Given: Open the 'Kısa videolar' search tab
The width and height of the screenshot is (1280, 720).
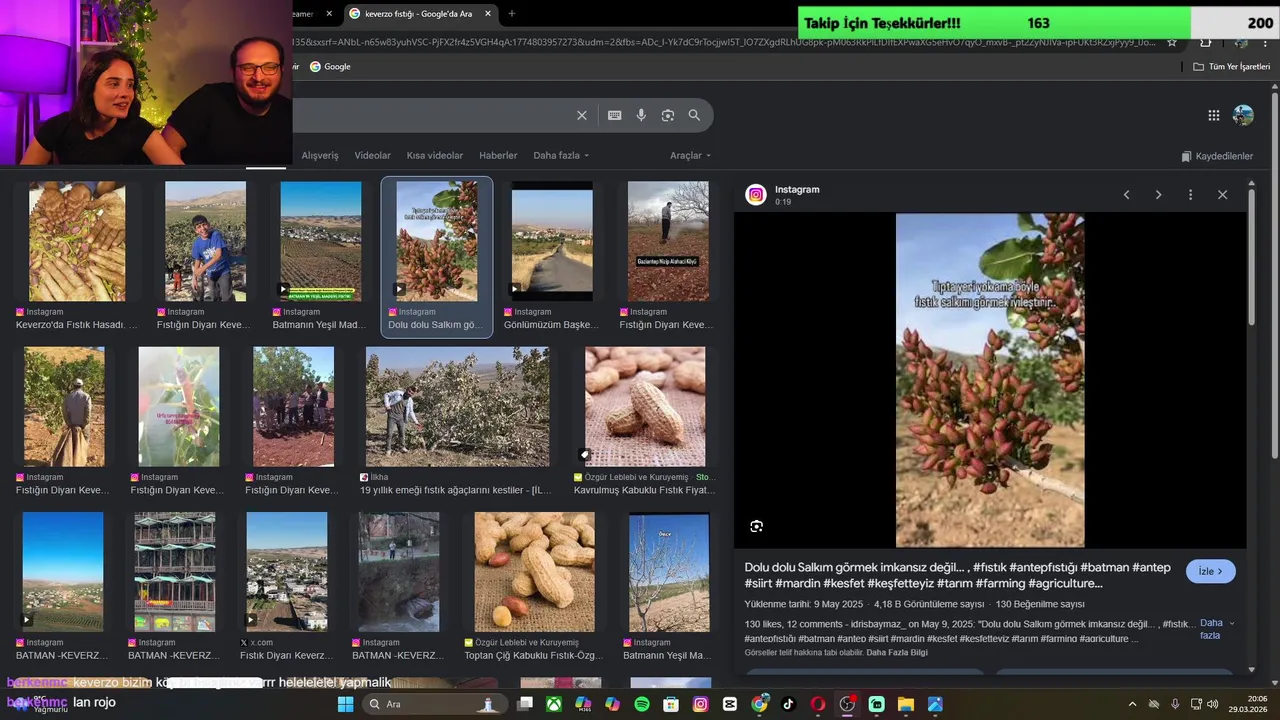Looking at the screenshot, I should click(x=435, y=155).
